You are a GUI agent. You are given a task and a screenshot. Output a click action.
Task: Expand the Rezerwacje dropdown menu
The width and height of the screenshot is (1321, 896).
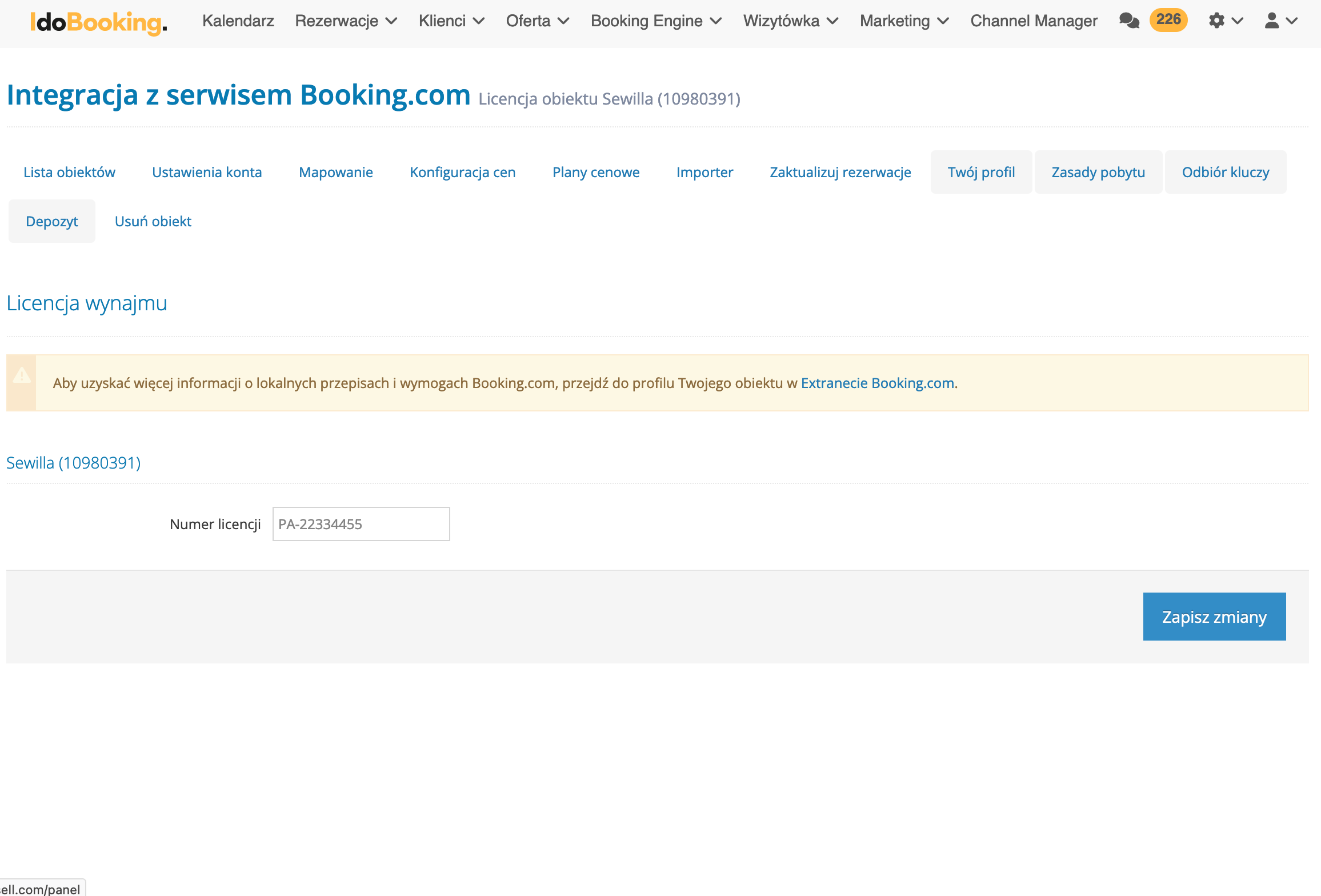tap(346, 21)
